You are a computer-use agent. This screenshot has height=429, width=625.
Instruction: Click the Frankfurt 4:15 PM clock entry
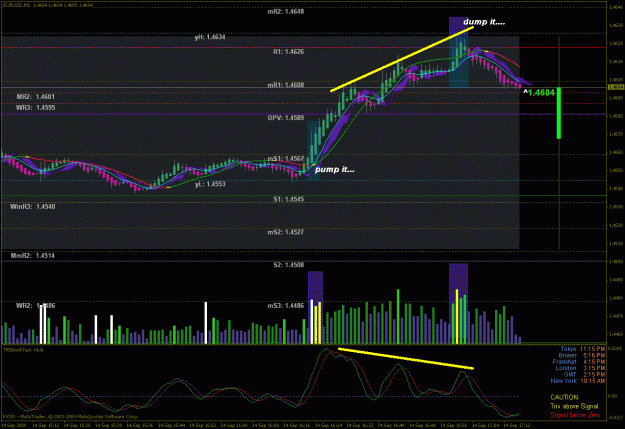point(579,362)
